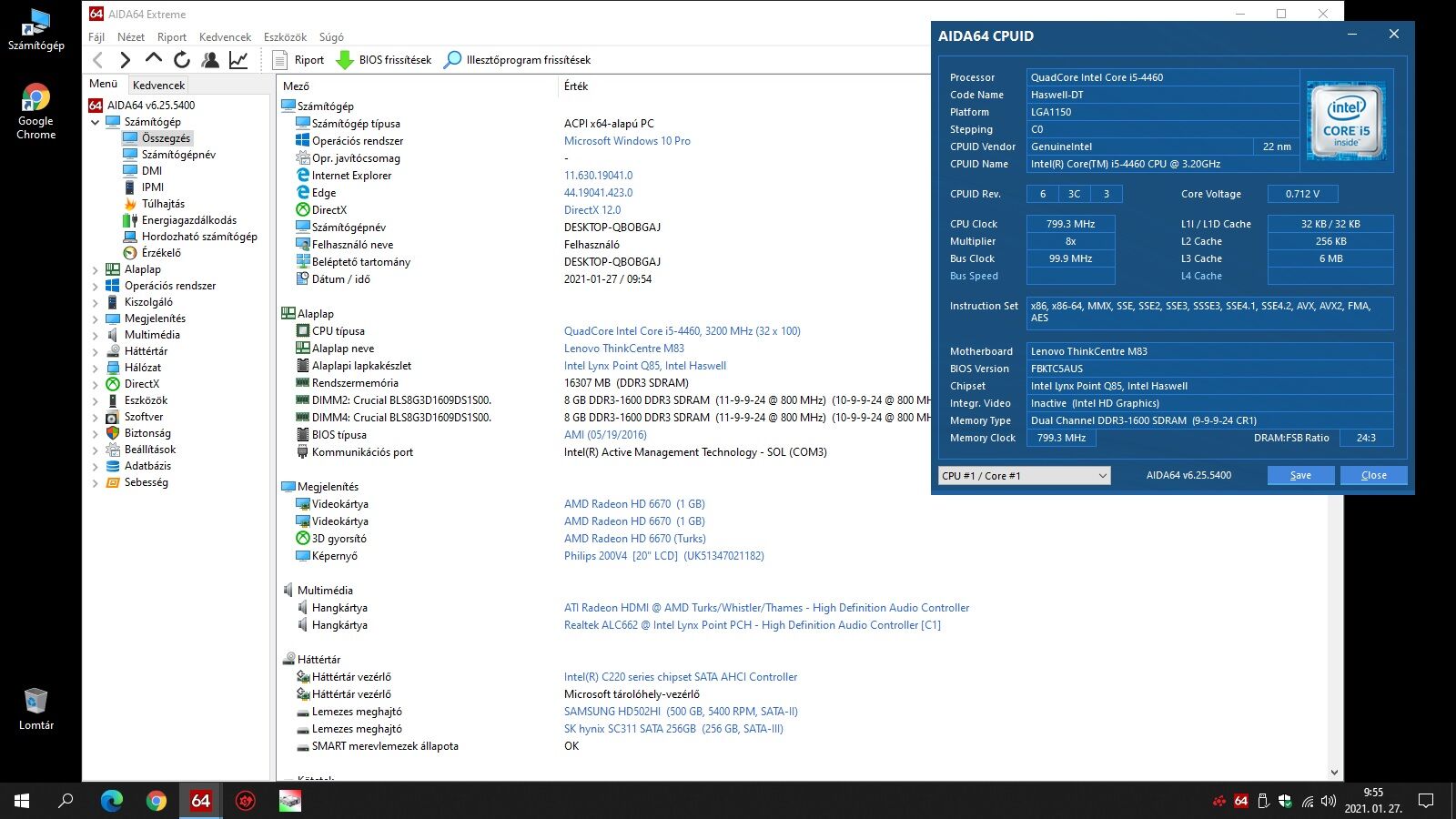The width and height of the screenshot is (1456, 819).
Task: Click the AIDA64 tray icon in the system tray
Action: (x=1241, y=801)
